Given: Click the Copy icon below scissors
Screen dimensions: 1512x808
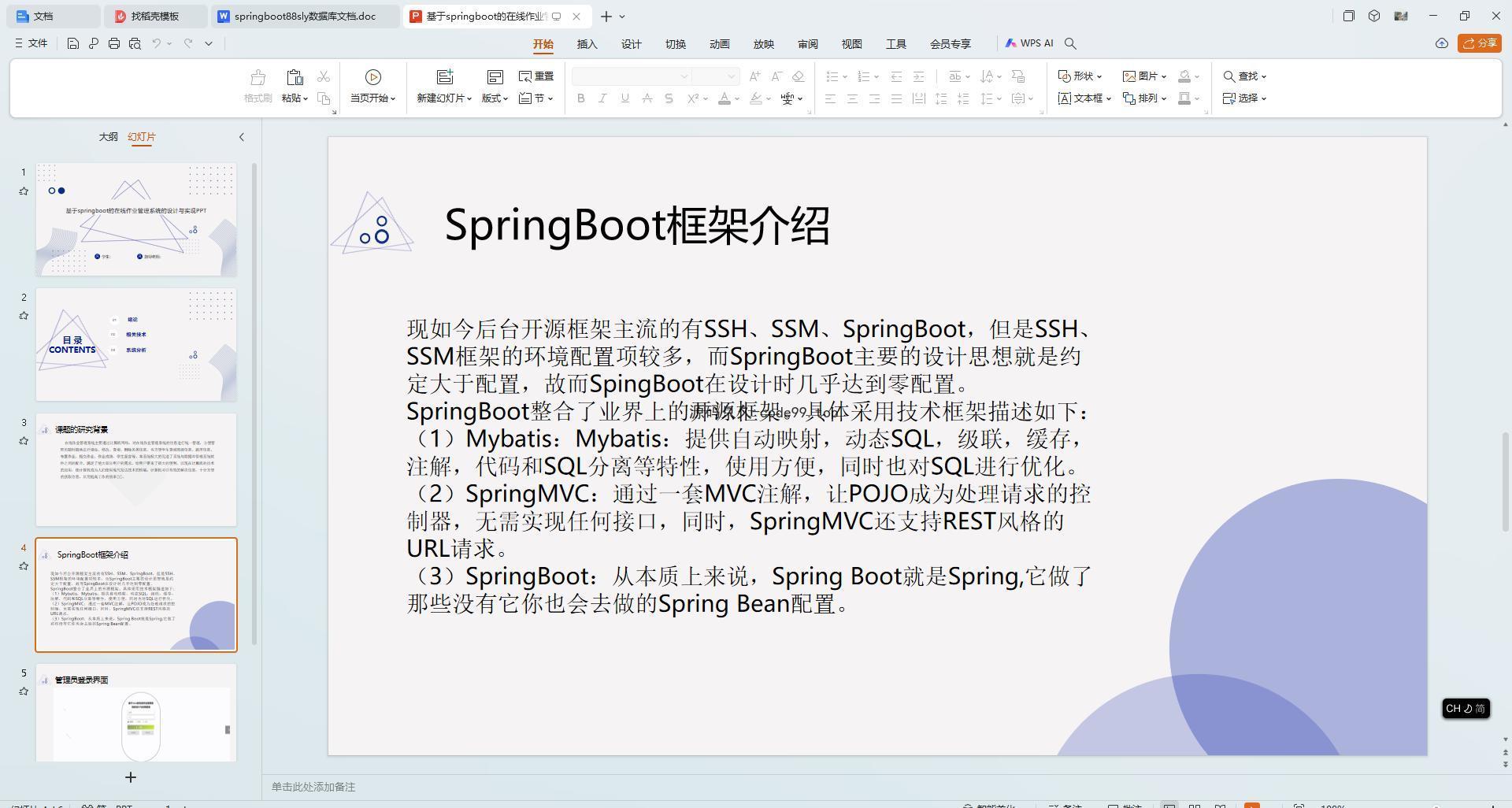Looking at the screenshot, I should point(324,98).
